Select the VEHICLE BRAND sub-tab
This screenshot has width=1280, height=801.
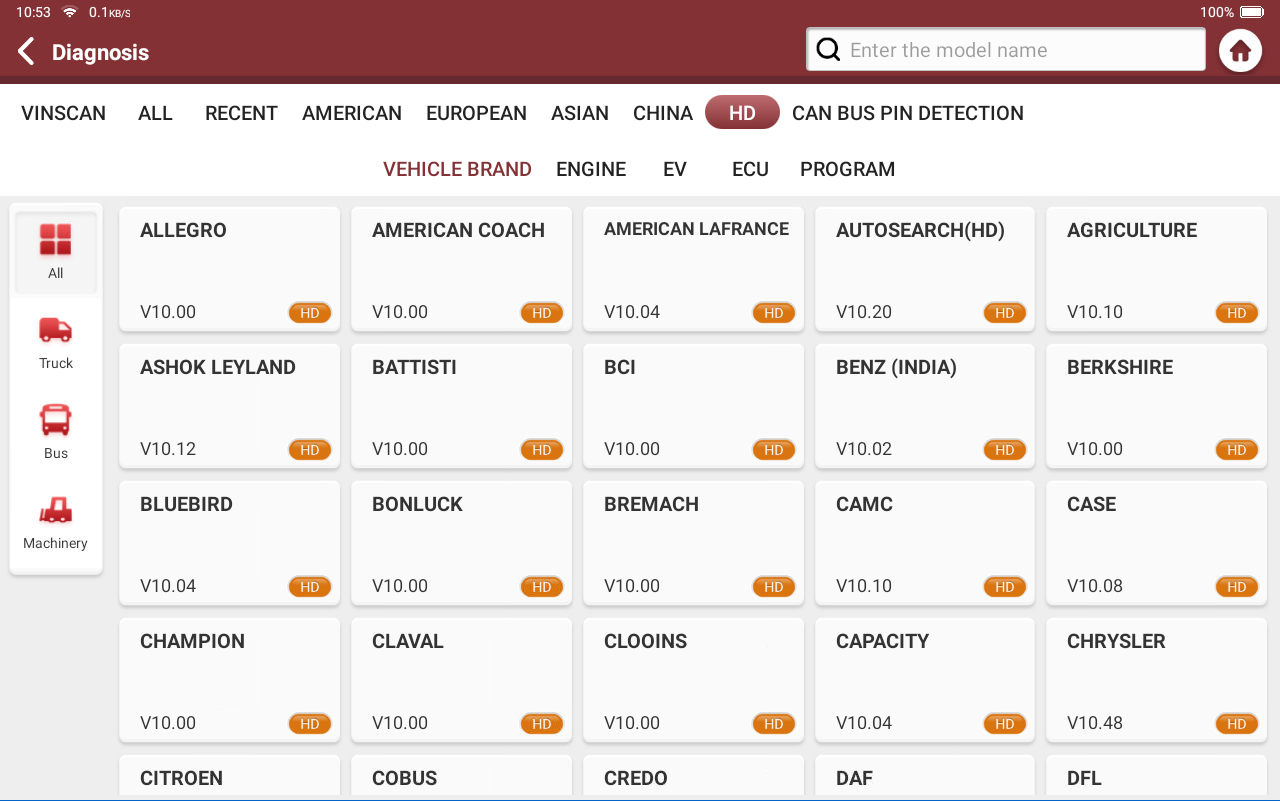[457, 169]
